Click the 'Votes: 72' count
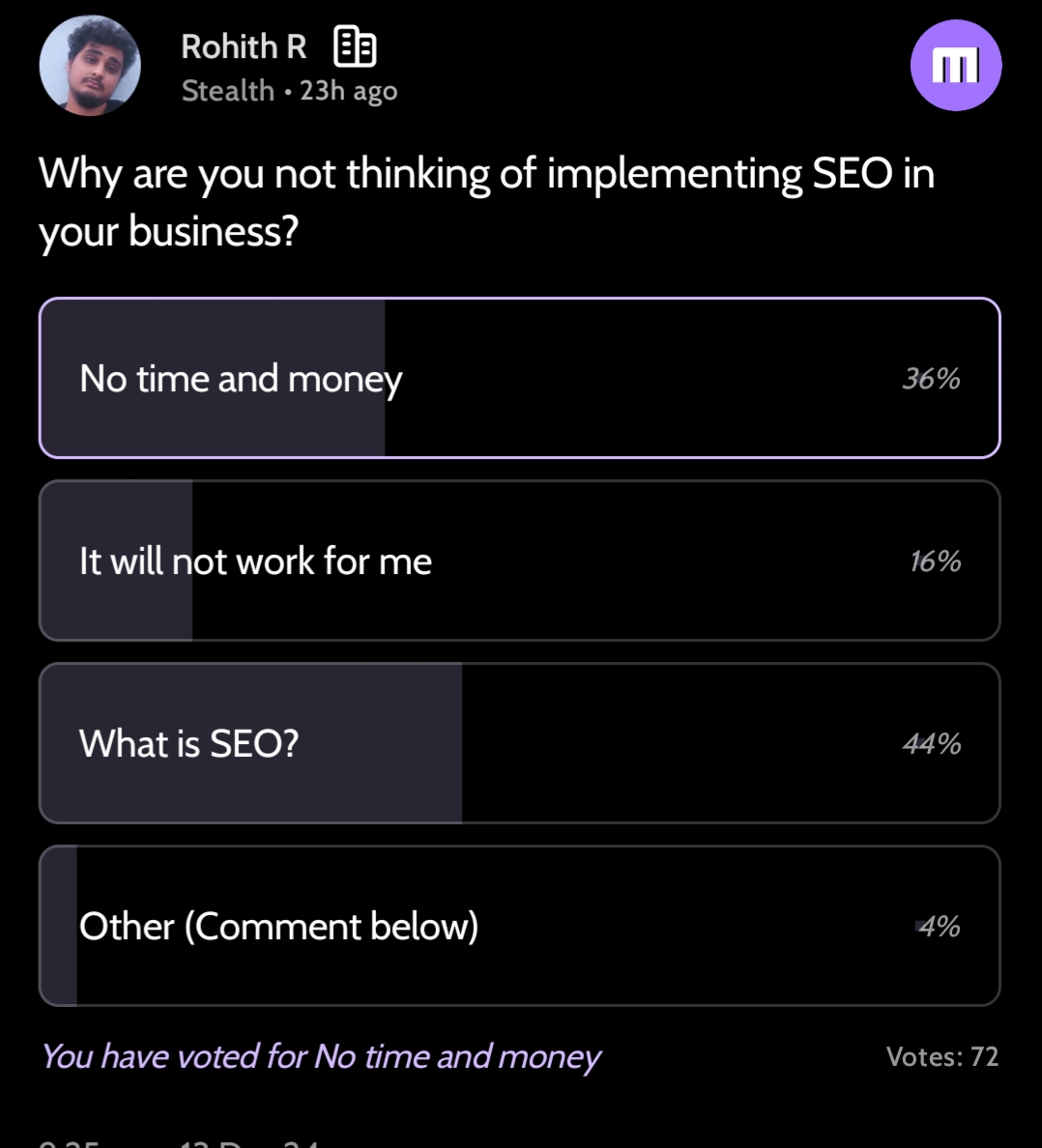Viewport: 1042px width, 1148px height. click(941, 1056)
